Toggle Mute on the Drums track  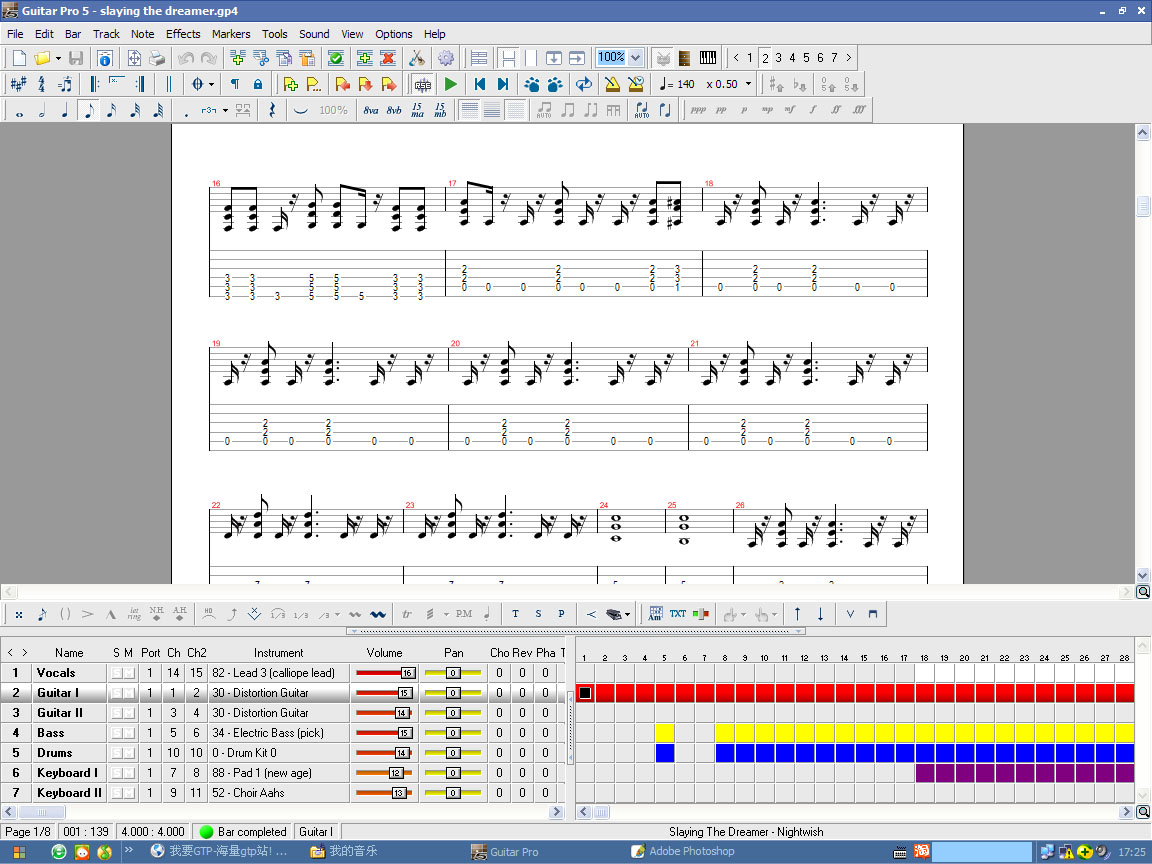click(x=129, y=753)
